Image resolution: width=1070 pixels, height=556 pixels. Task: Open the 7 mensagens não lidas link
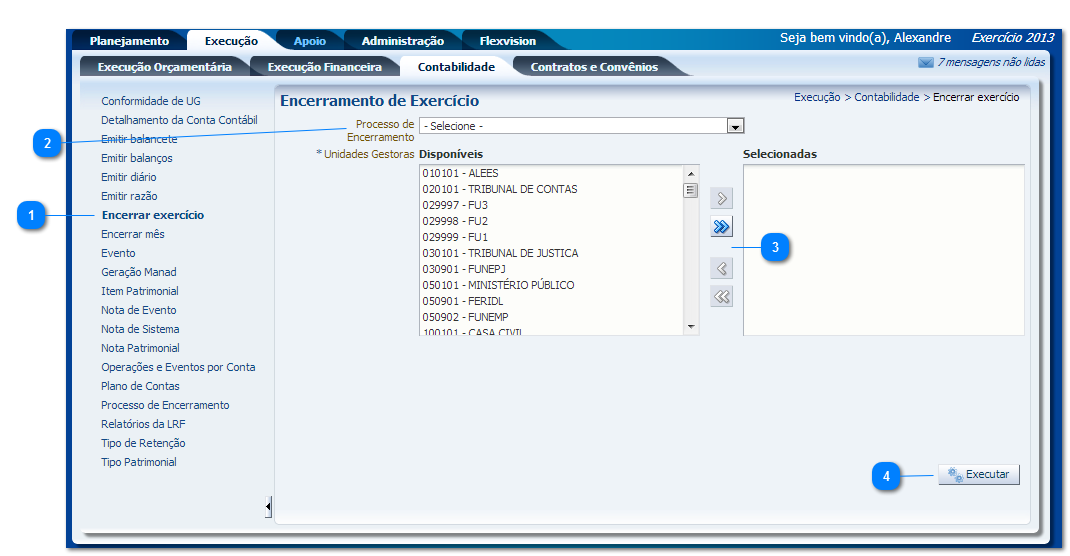tap(990, 62)
